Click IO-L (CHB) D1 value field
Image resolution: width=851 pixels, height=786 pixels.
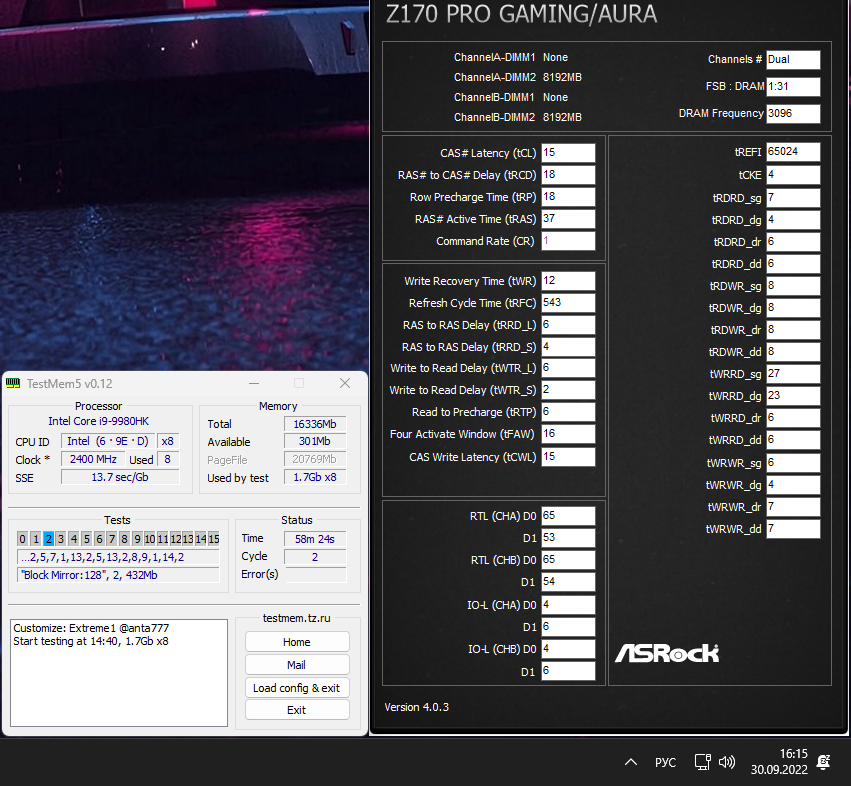pyautogui.click(x=568, y=671)
